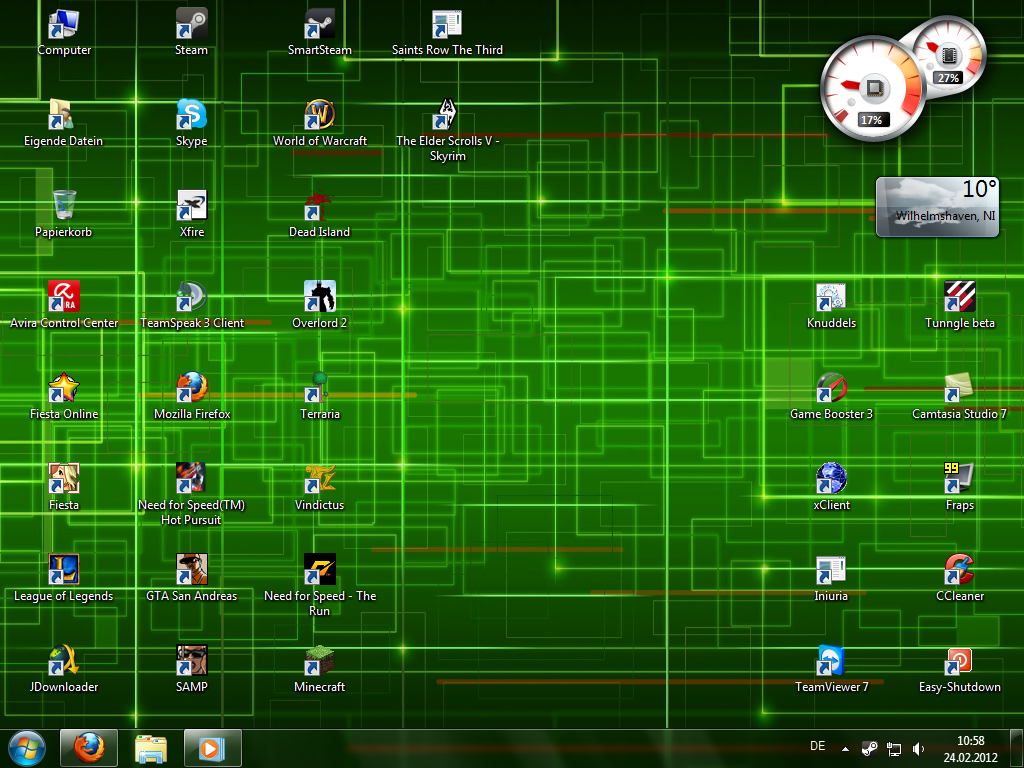The image size is (1024, 768).
Task: Select the Skype desktop icon
Action: 191,114
